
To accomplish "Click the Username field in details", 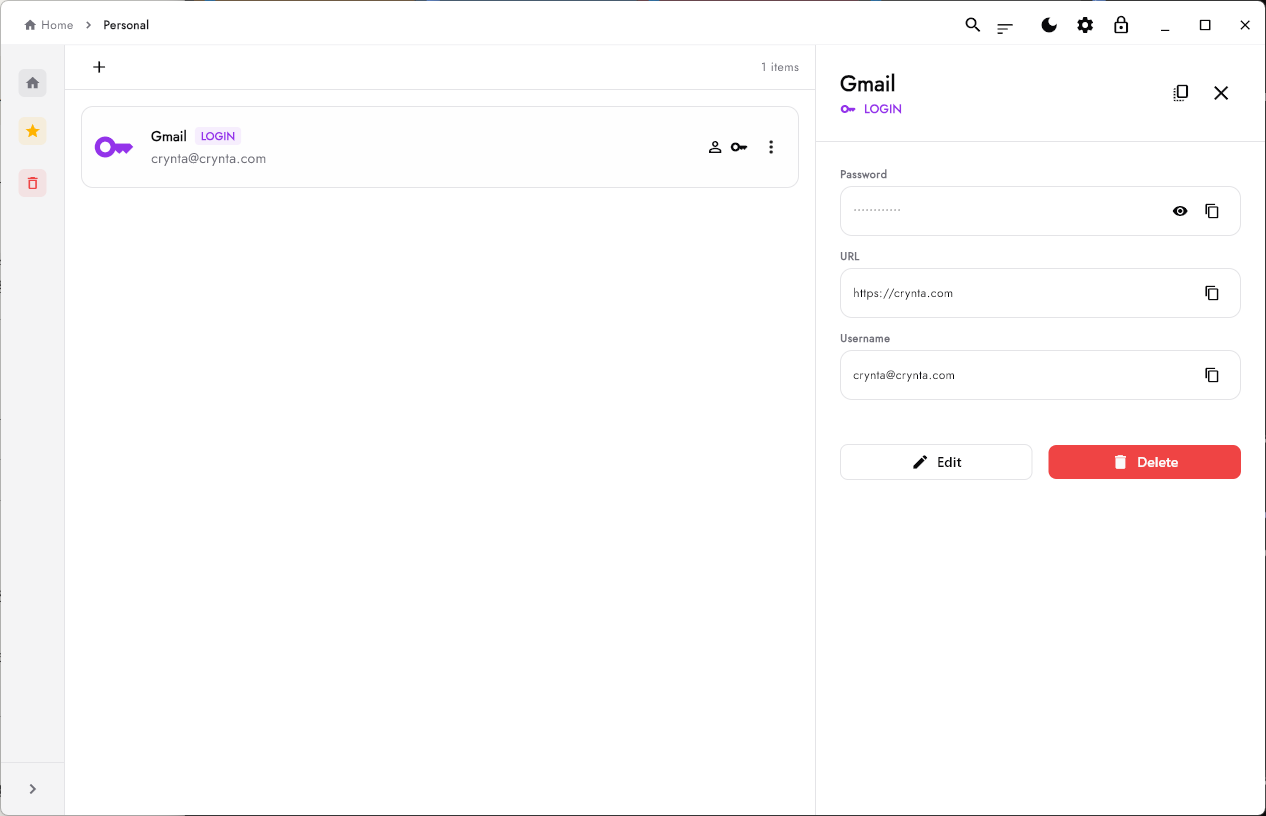I will click(1040, 375).
